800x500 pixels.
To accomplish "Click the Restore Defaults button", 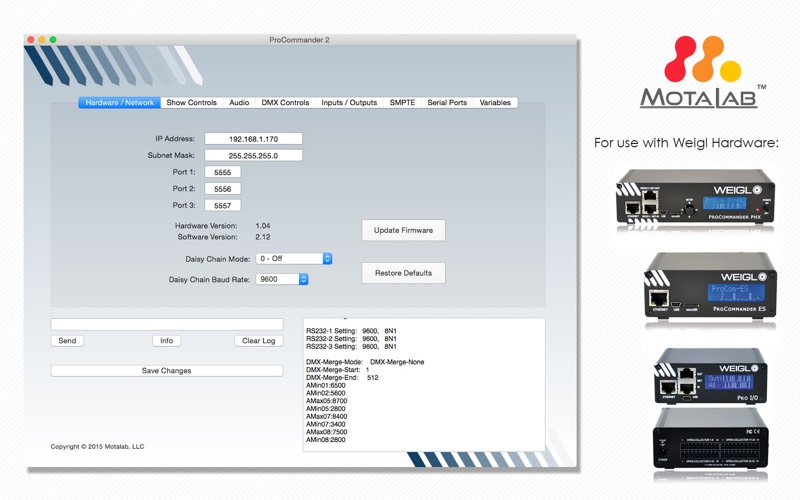I will (403, 273).
